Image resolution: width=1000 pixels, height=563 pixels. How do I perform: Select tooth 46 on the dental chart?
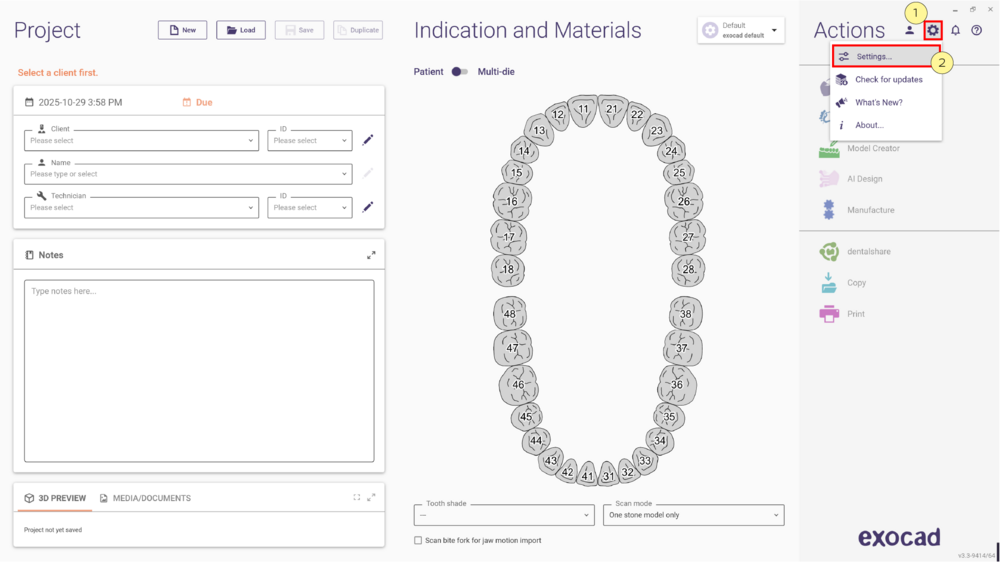click(518, 385)
